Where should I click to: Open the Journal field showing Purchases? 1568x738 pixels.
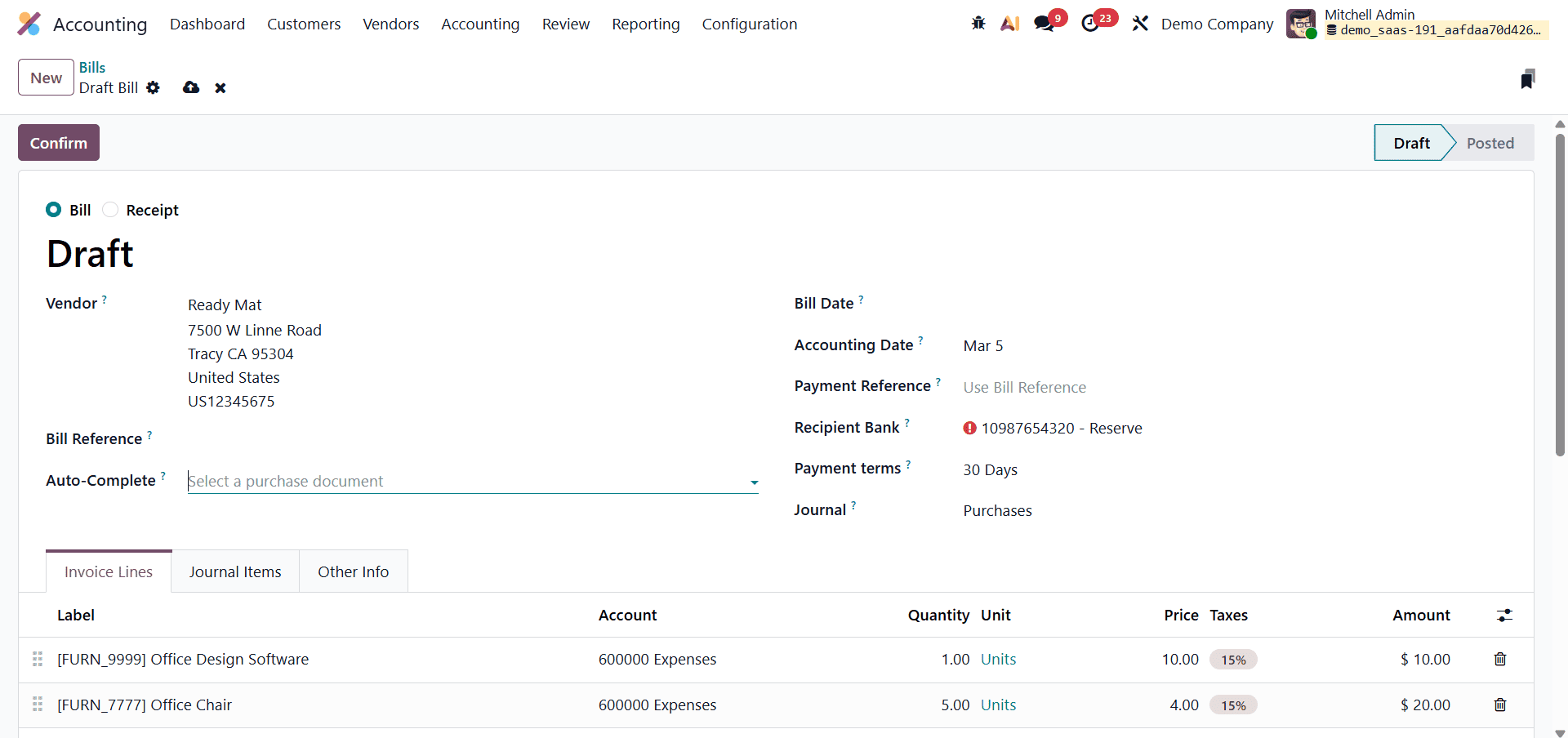pos(997,510)
